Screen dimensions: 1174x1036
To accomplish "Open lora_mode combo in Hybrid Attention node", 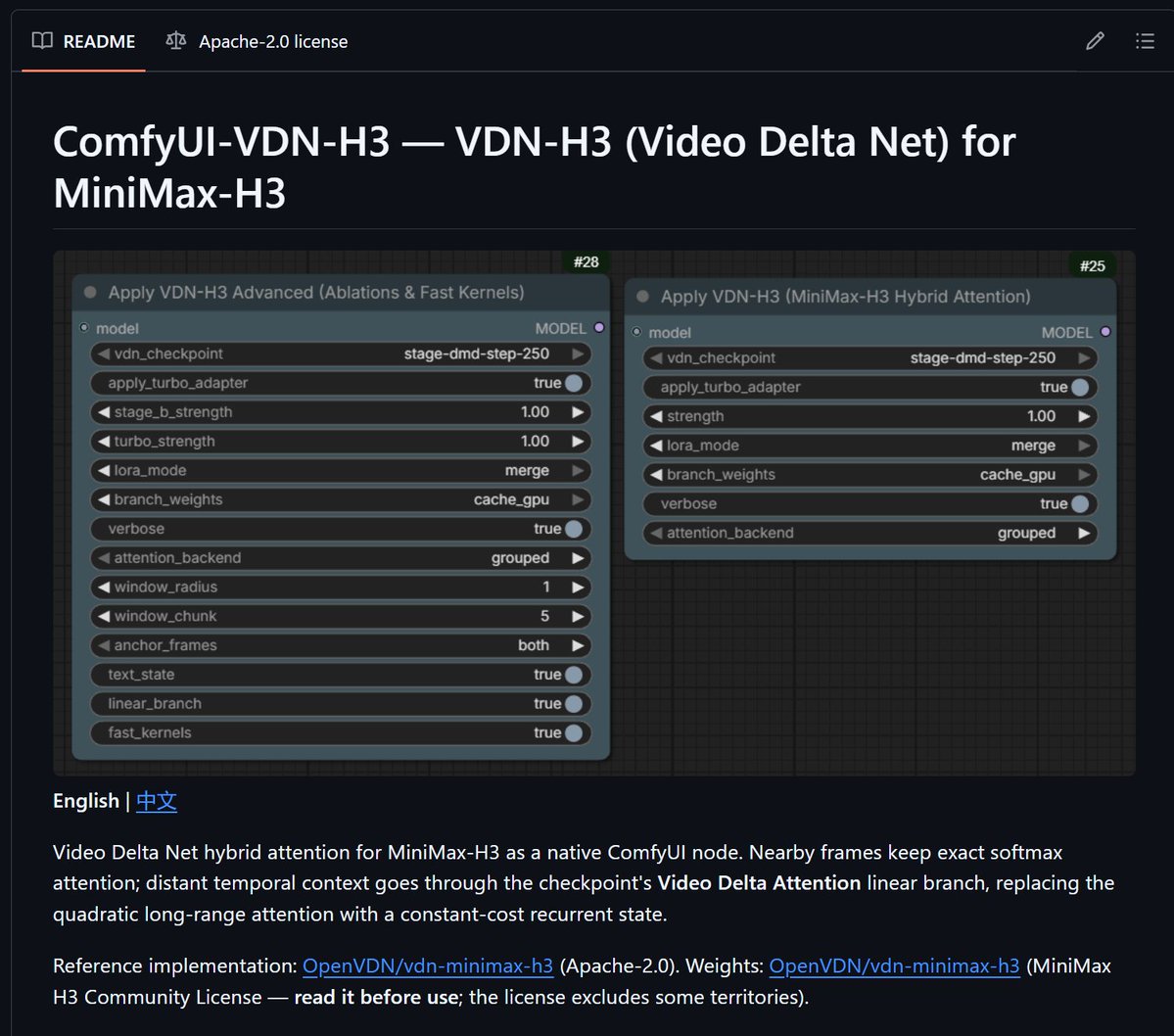I will tap(870, 446).
